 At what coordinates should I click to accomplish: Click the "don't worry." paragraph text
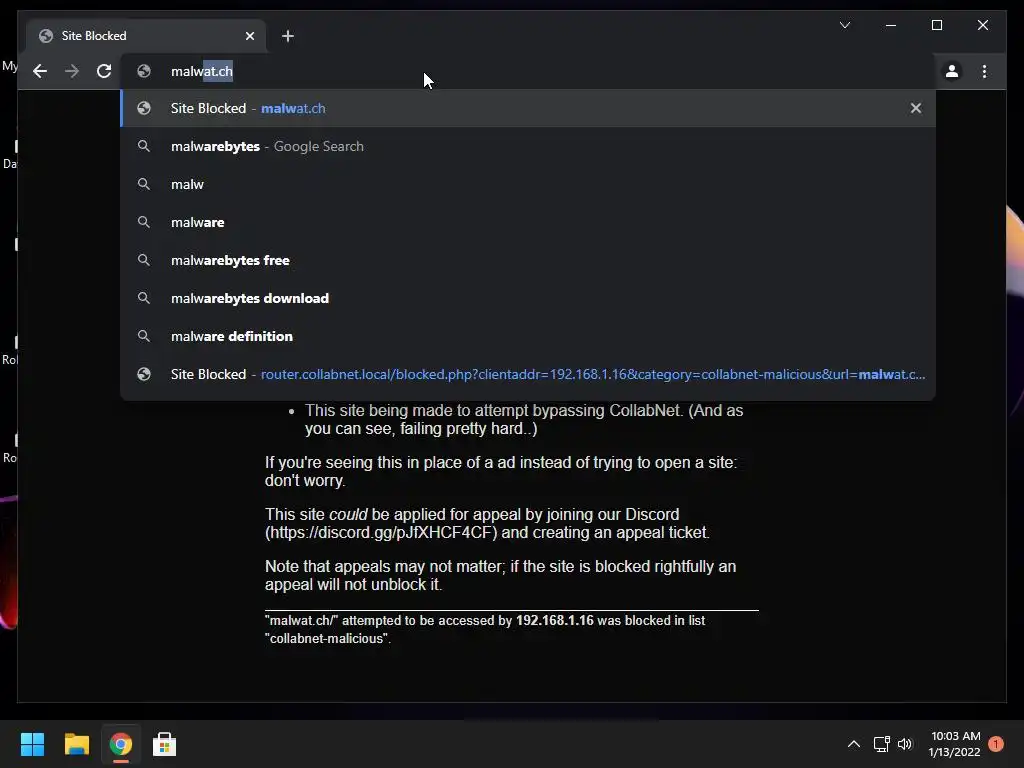point(305,481)
